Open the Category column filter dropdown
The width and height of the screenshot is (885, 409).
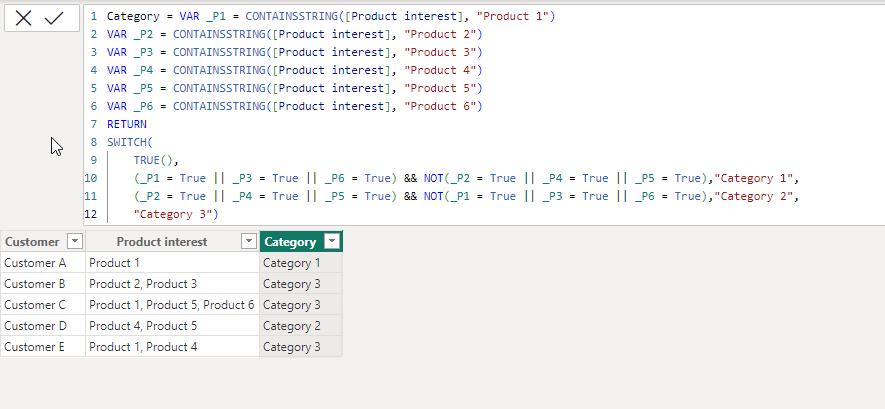(x=332, y=241)
